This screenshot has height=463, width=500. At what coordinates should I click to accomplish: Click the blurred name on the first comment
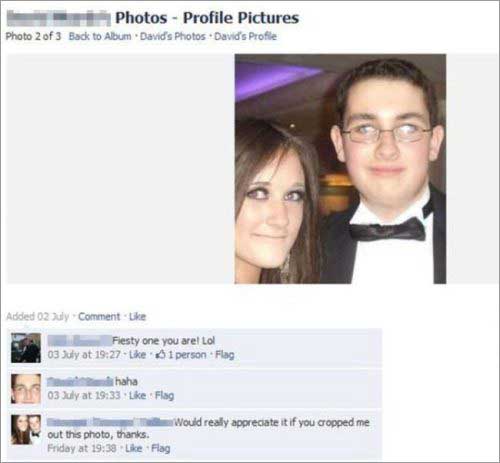point(79,341)
